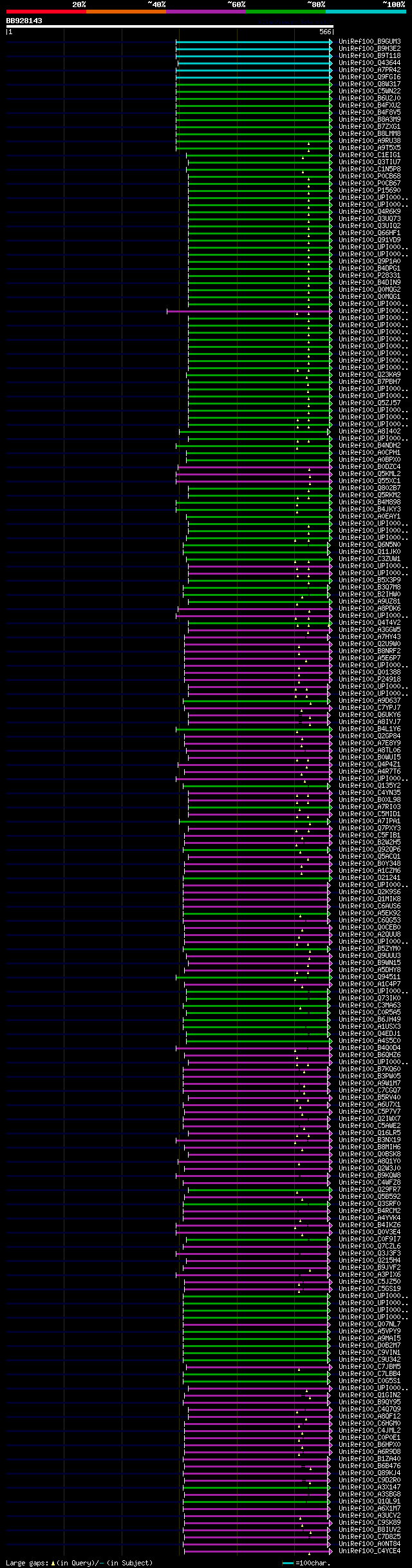Image resolution: width=412 pixels, height=1568 pixels.
Task: Click query end position 566
Action: click(x=325, y=32)
